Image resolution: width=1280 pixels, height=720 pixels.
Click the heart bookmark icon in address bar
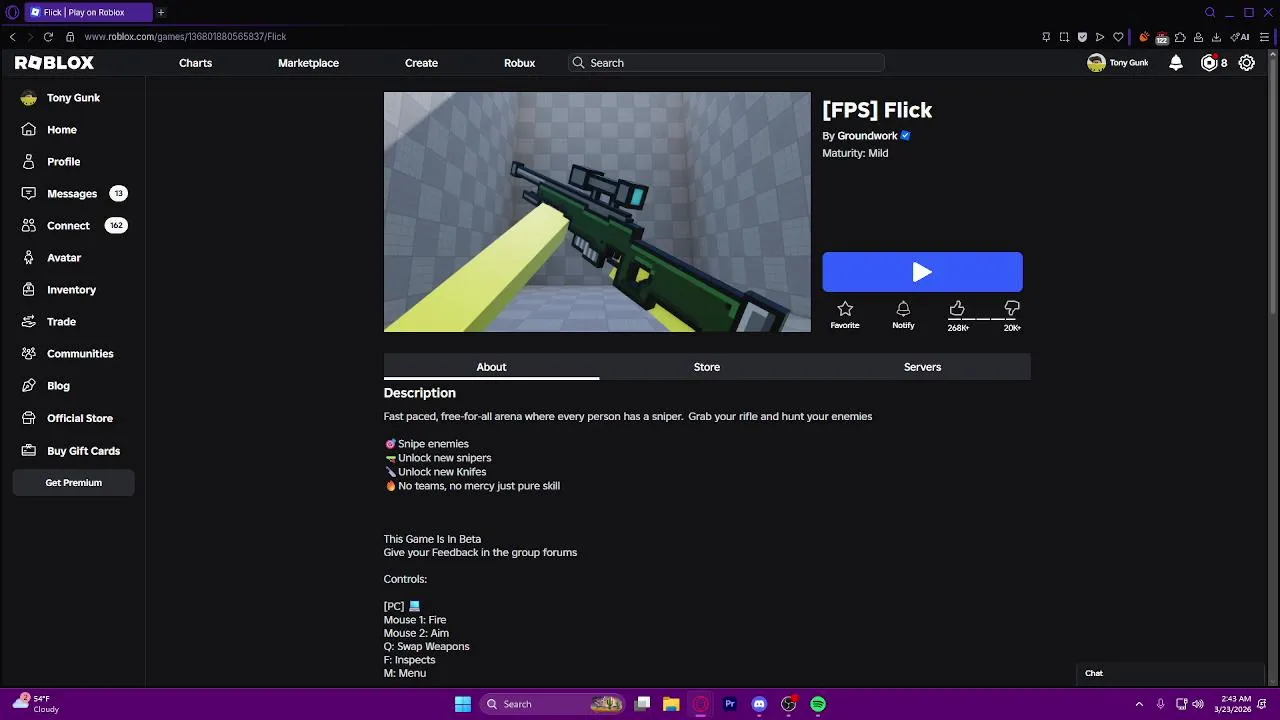click(1118, 37)
